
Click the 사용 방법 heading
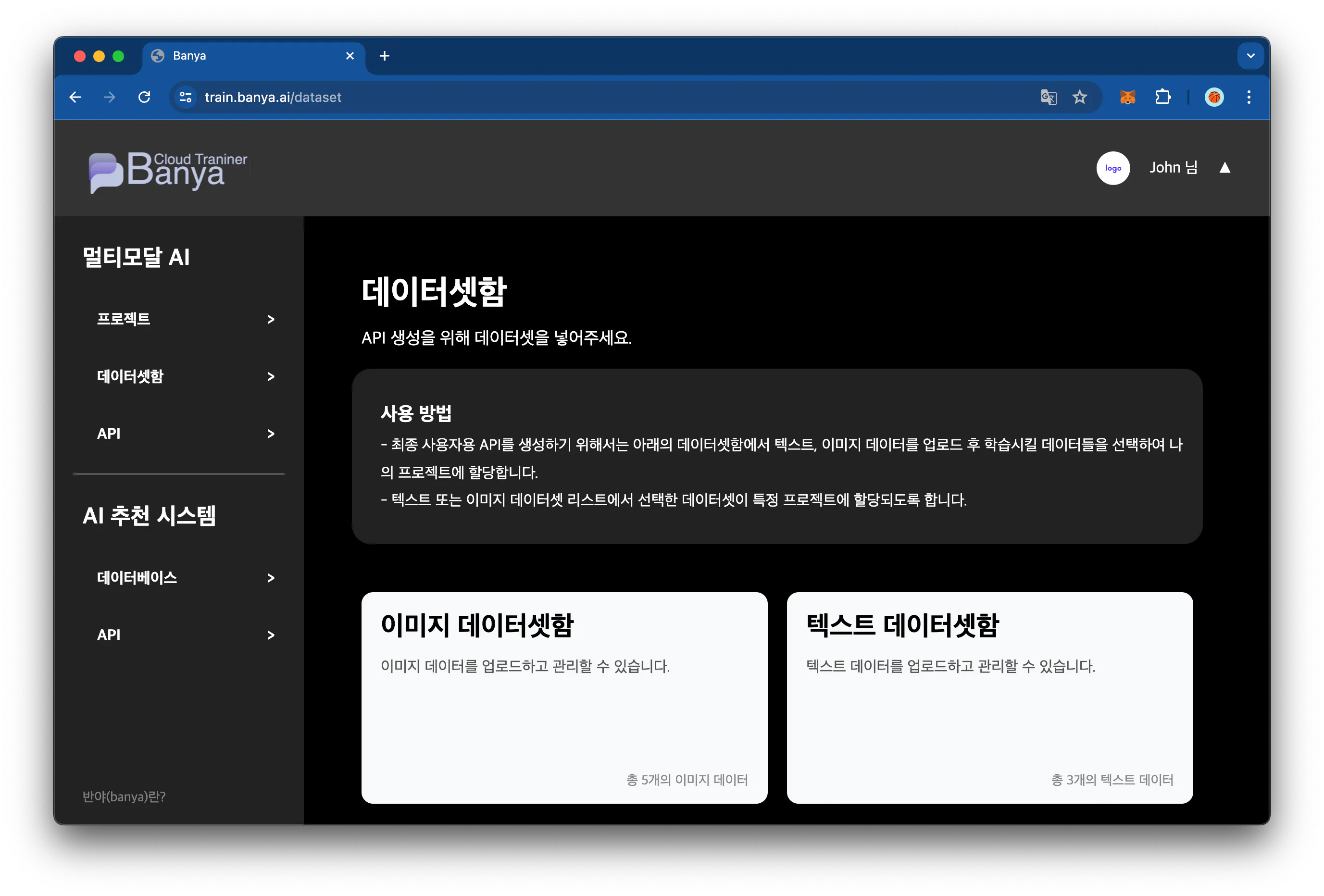click(x=416, y=413)
